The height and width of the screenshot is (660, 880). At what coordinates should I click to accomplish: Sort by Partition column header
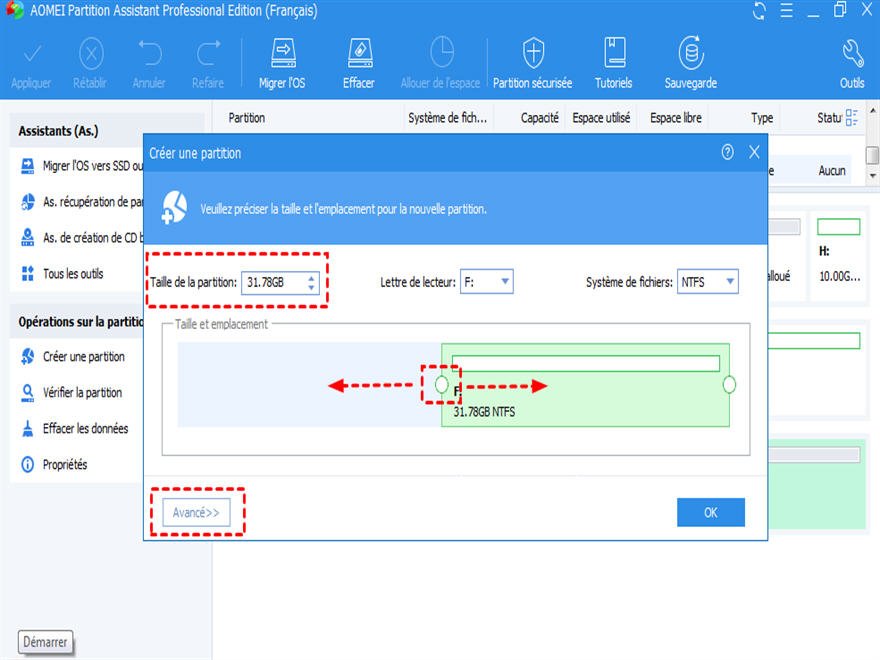point(247,118)
